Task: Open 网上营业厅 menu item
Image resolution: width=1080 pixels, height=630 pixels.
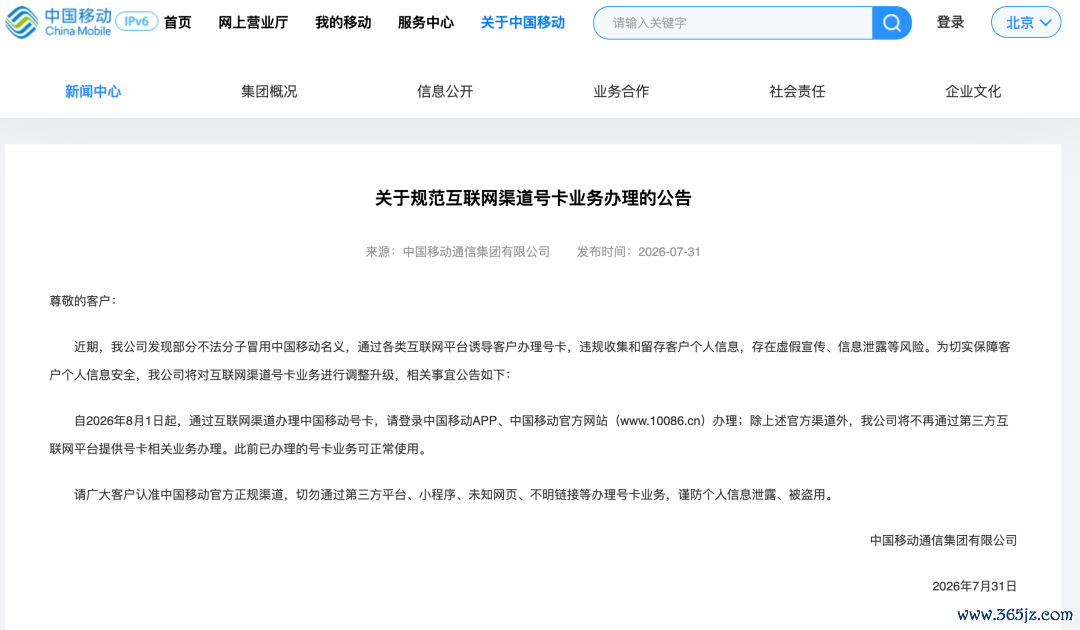Action: coord(253,23)
